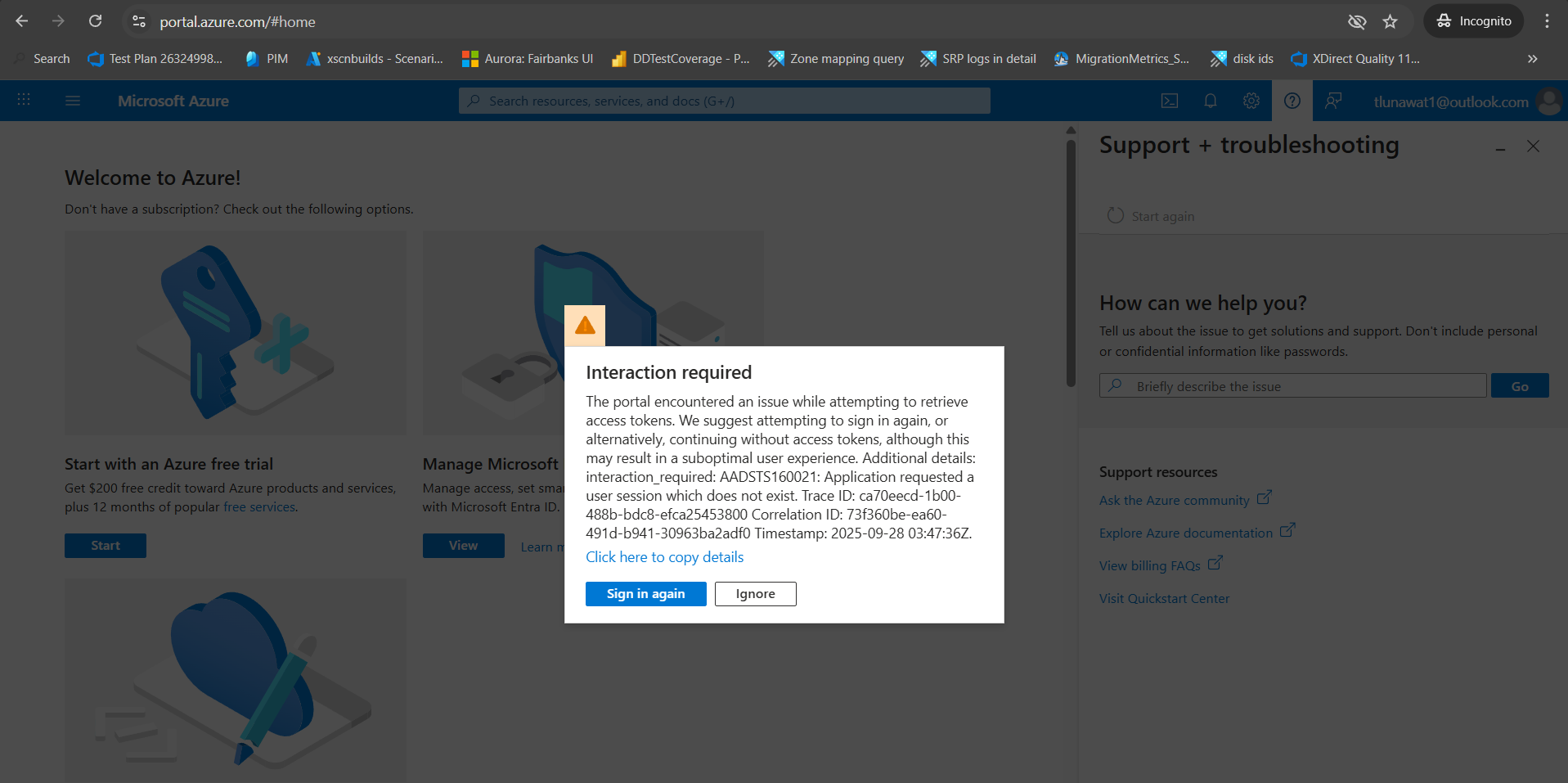Open the SRP logs in detail bookmark

[x=978, y=59]
